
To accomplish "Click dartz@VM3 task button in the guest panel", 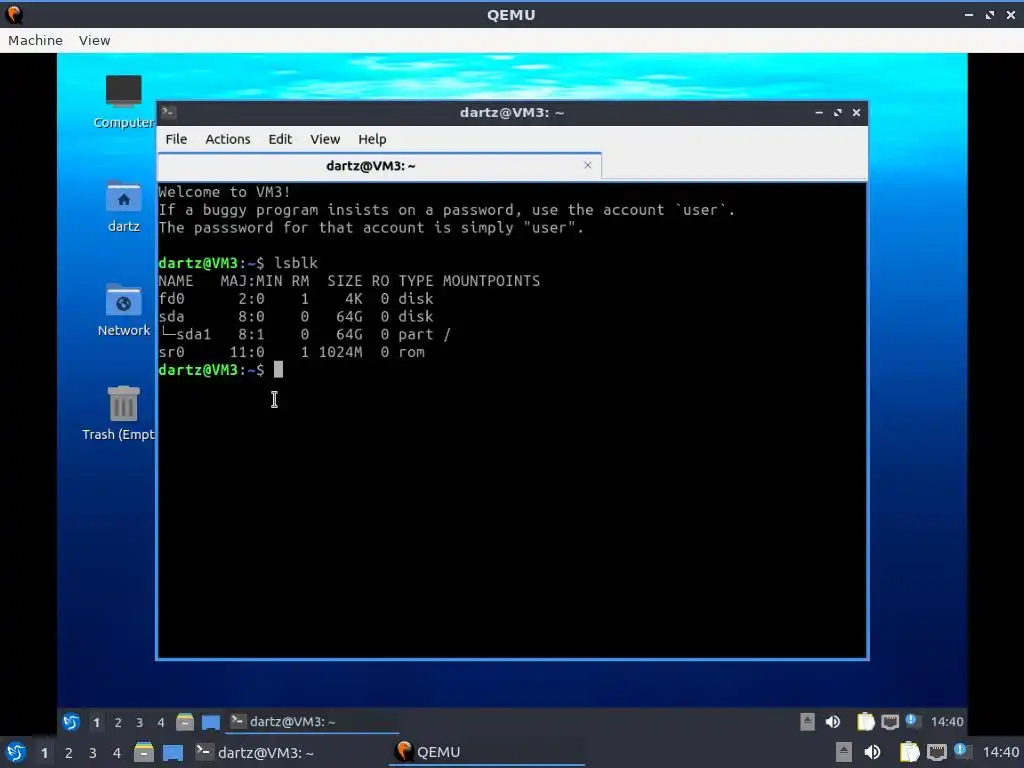I will click(313, 722).
